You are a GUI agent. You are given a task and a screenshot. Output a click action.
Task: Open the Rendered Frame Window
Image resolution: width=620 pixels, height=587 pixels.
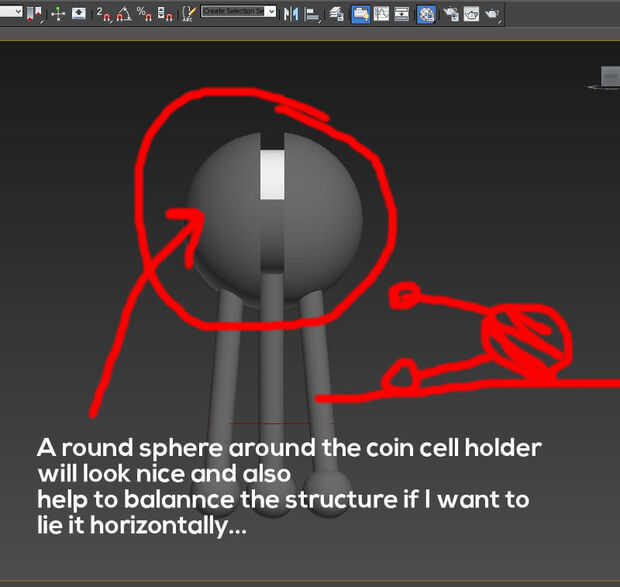click(x=471, y=14)
